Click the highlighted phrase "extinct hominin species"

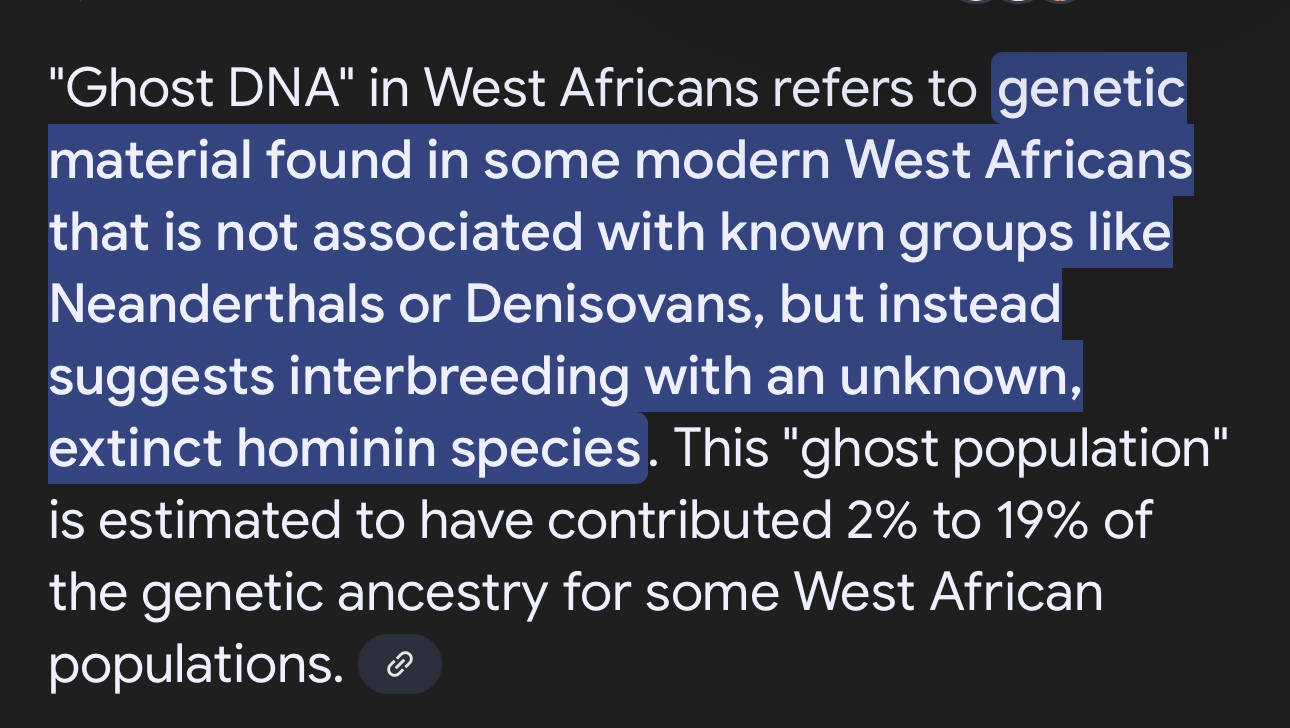coord(345,449)
